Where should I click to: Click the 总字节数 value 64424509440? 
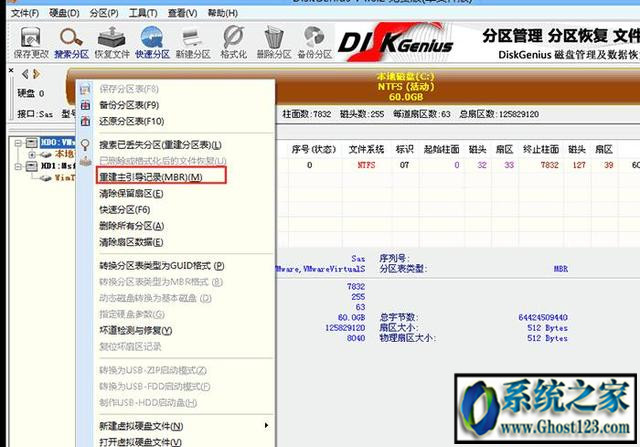[x=543, y=318]
